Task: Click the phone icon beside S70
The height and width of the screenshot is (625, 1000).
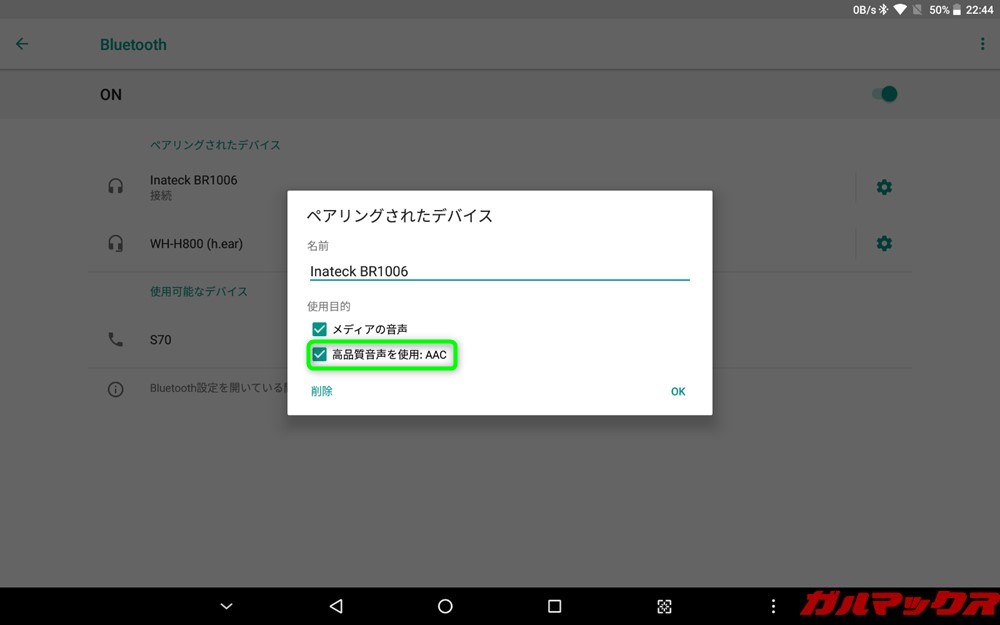Action: pyautogui.click(x=115, y=340)
